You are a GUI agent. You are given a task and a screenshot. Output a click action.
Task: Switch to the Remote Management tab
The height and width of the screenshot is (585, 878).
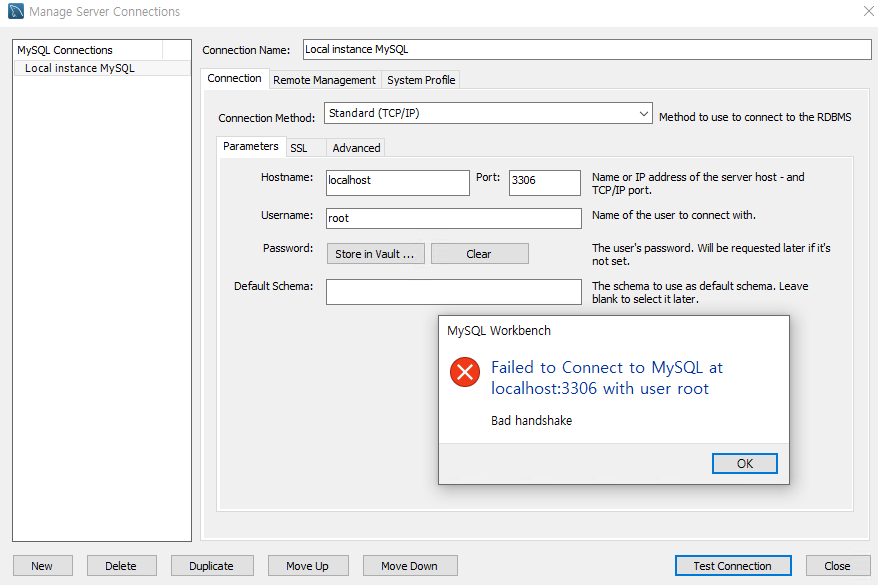coord(324,80)
